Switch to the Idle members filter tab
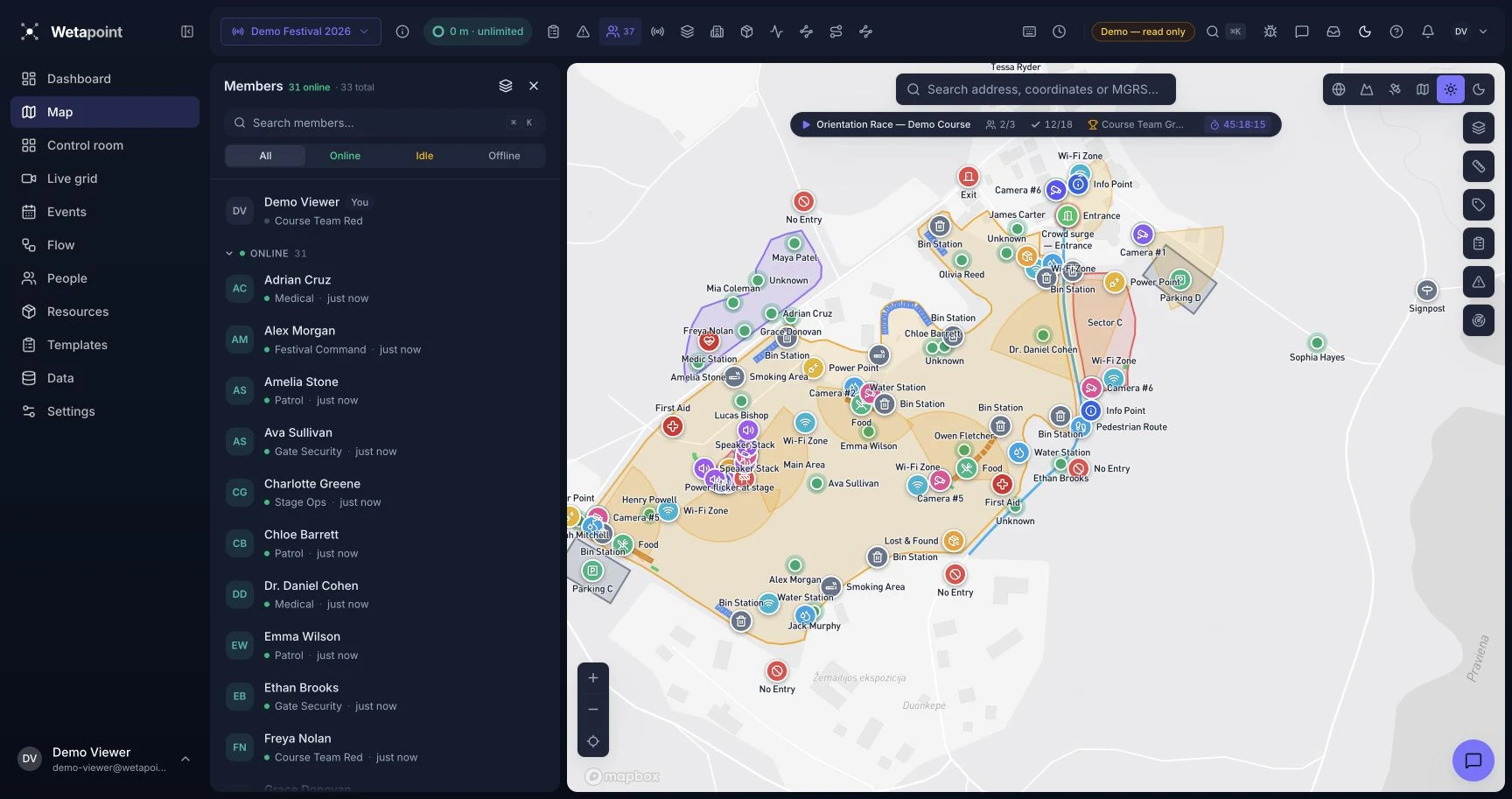This screenshot has height=799, width=1512. 424,156
